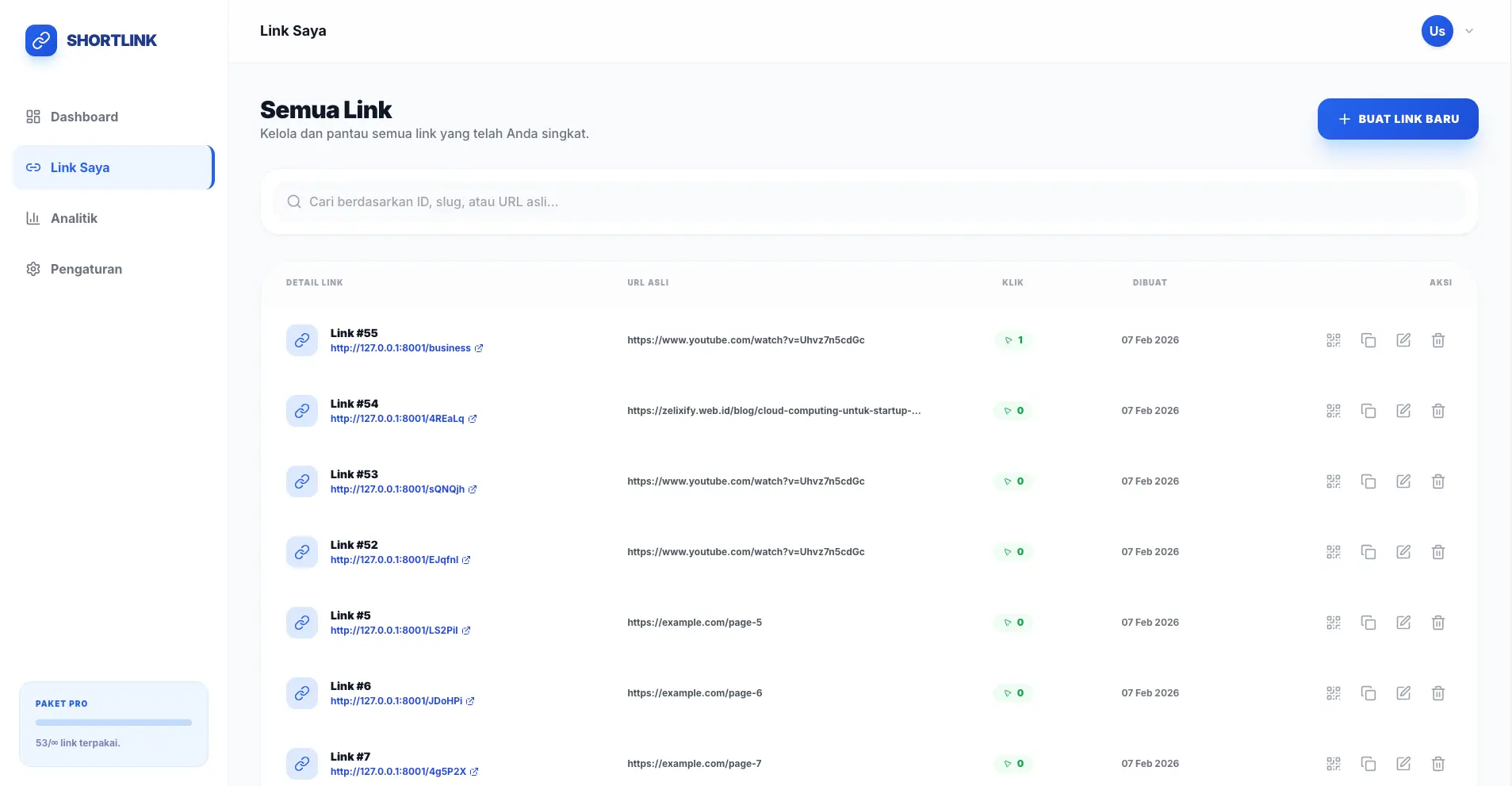Delete Link #7 using trash icon
This screenshot has height=786, width=1512.
click(x=1437, y=764)
